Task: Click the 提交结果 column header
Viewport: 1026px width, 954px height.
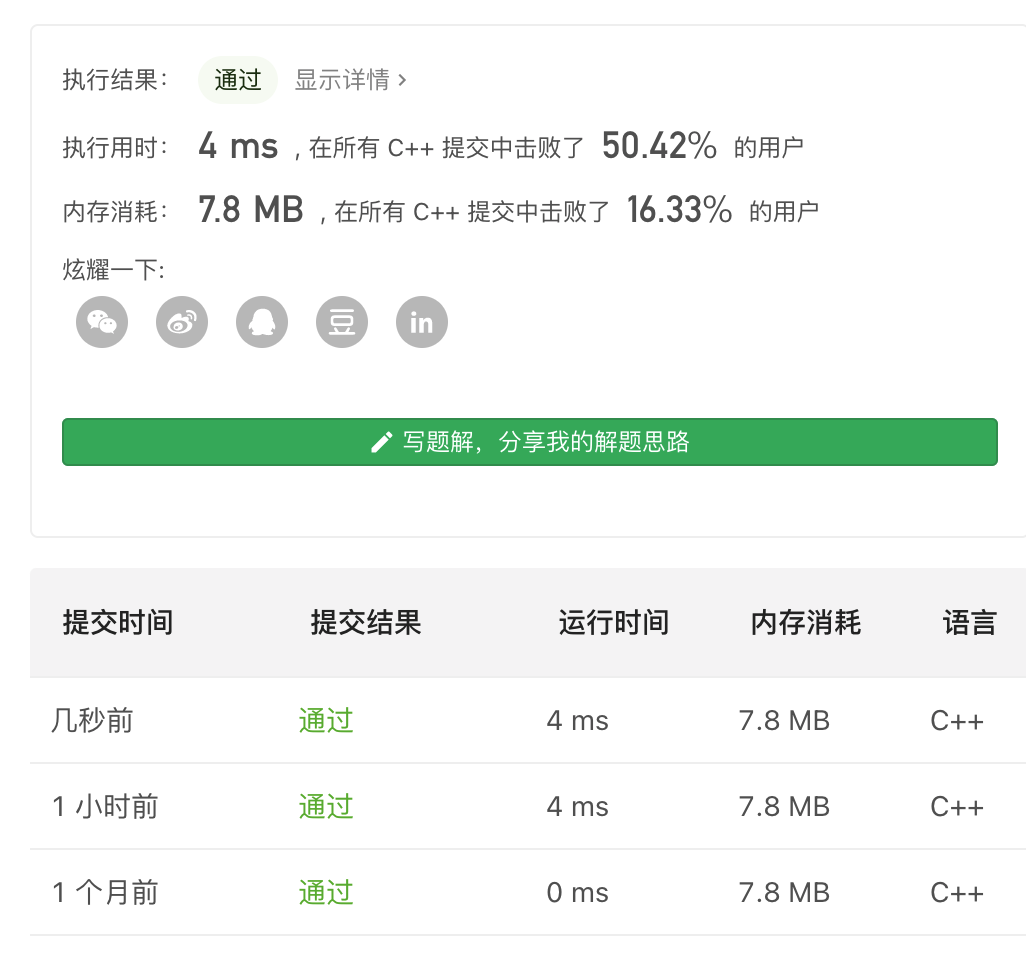Action: coord(366,623)
